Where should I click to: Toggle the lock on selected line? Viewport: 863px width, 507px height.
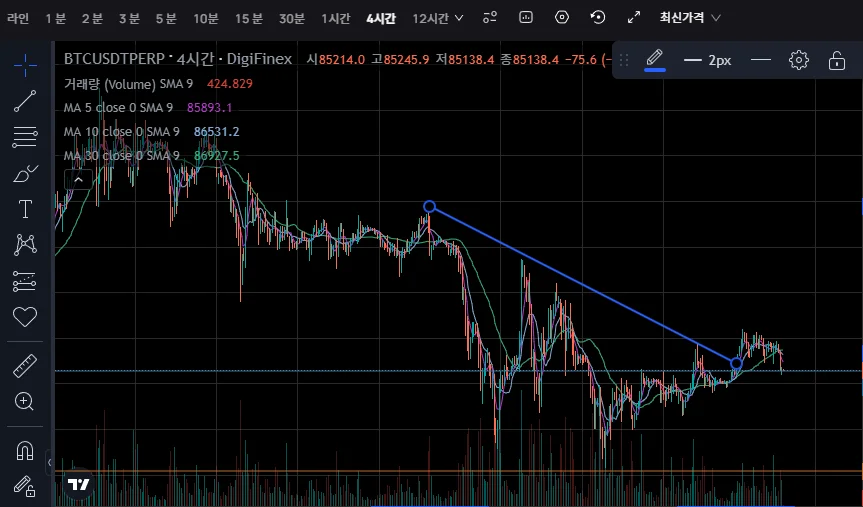[x=837, y=60]
